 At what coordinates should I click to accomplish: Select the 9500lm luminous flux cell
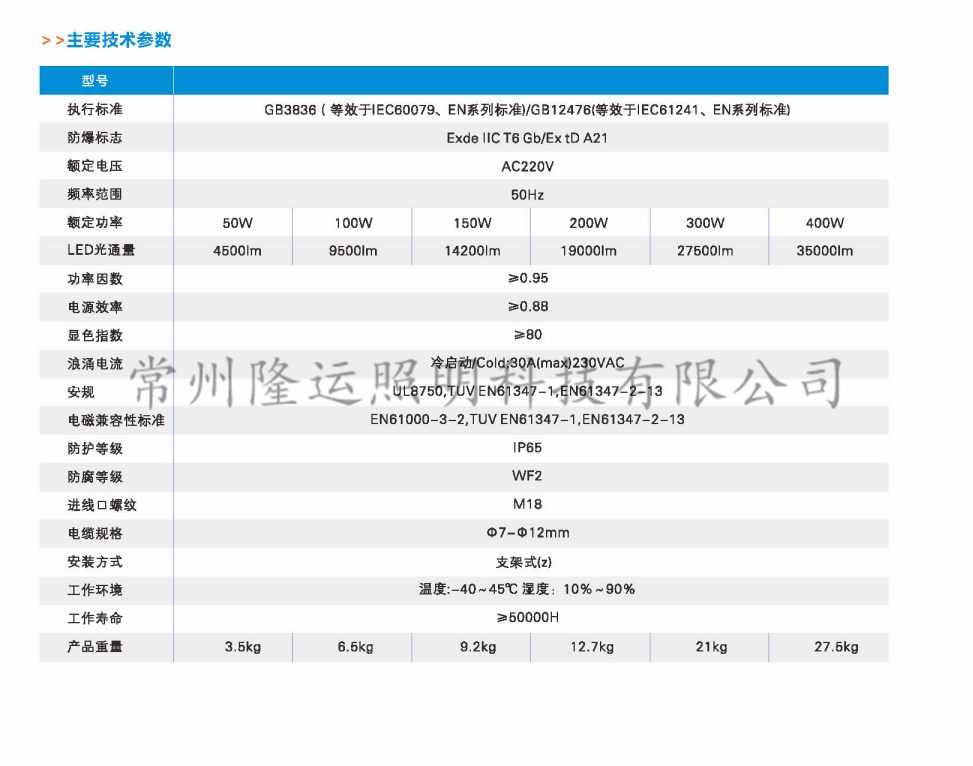[353, 251]
